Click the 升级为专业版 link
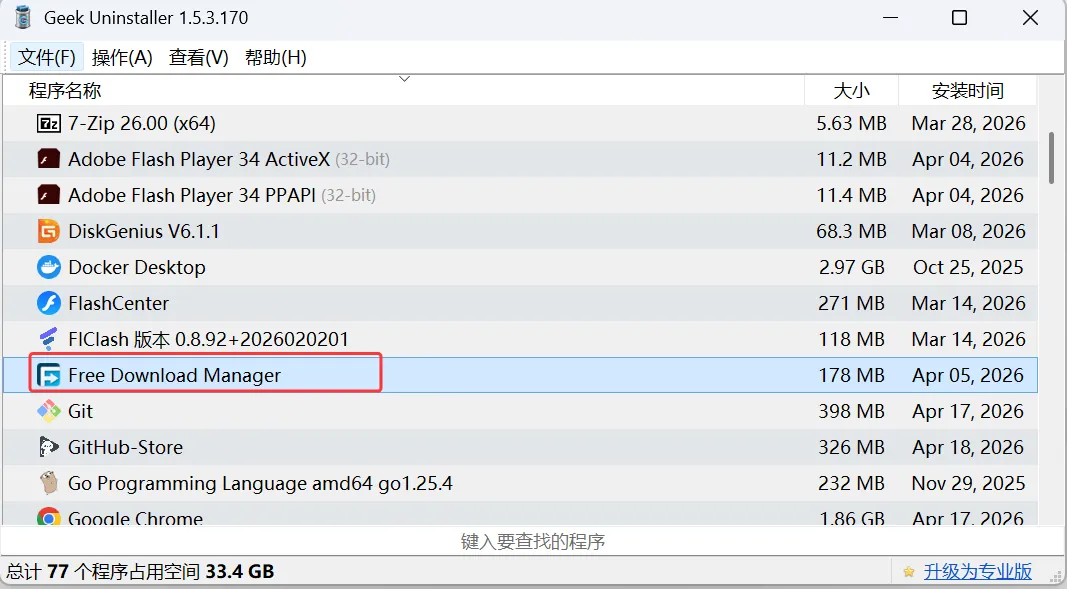Image resolution: width=1067 pixels, height=589 pixels. 978,571
